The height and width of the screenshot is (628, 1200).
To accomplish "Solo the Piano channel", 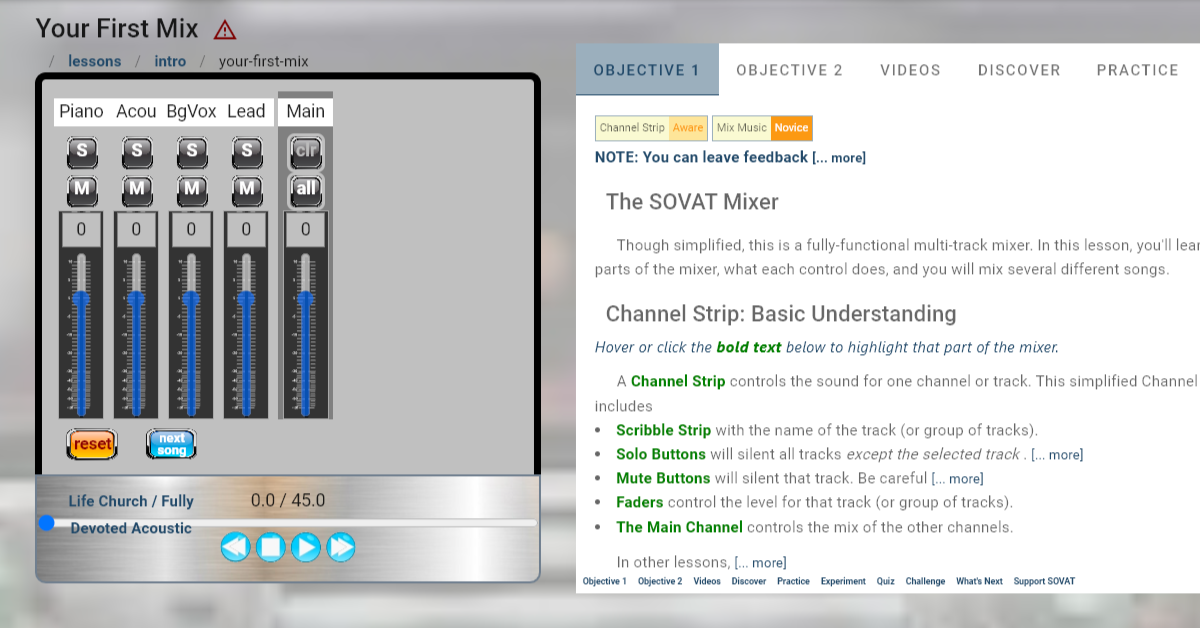I will click(82, 152).
